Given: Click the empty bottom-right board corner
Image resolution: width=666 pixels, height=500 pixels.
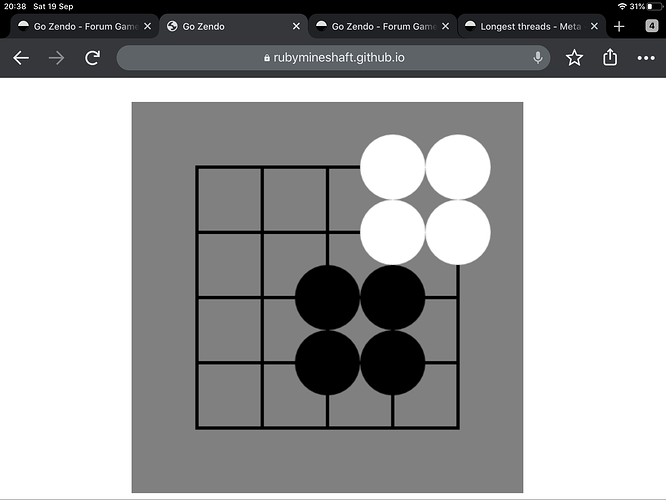Looking at the screenshot, I should coord(458,428).
